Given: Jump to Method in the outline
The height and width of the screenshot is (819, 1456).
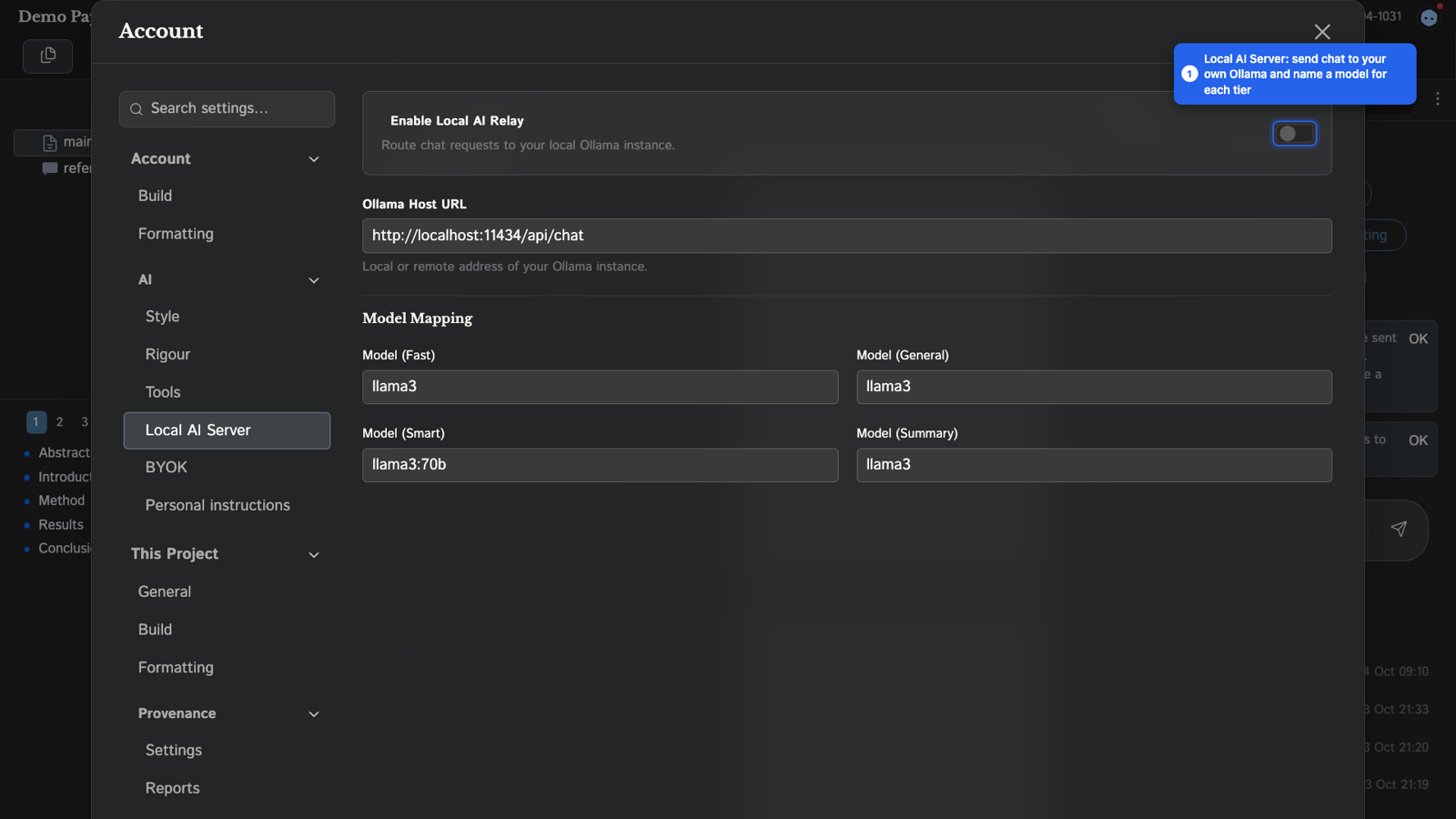Looking at the screenshot, I should coord(61,500).
